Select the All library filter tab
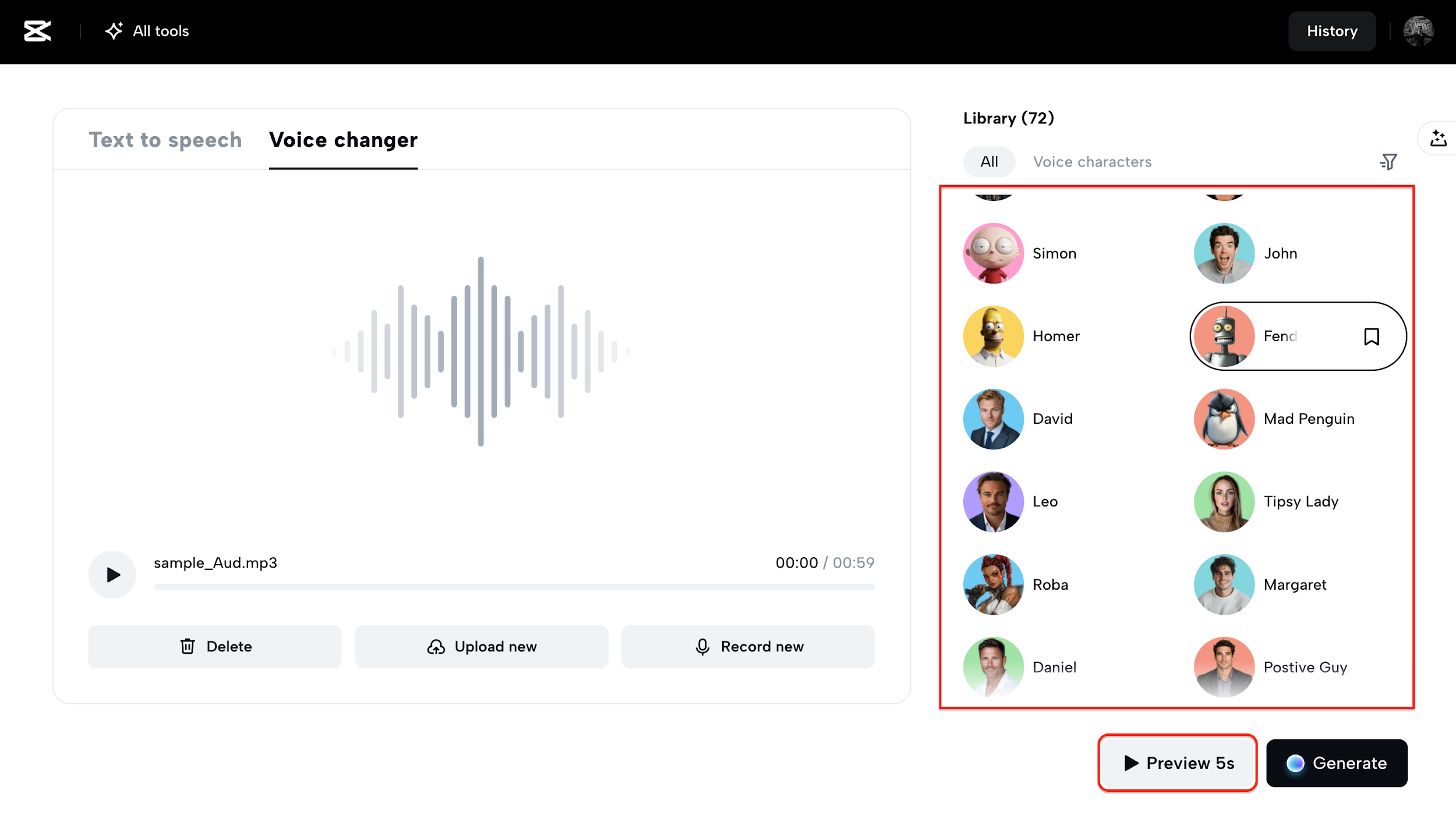This screenshot has width=1456, height=822. point(989,162)
